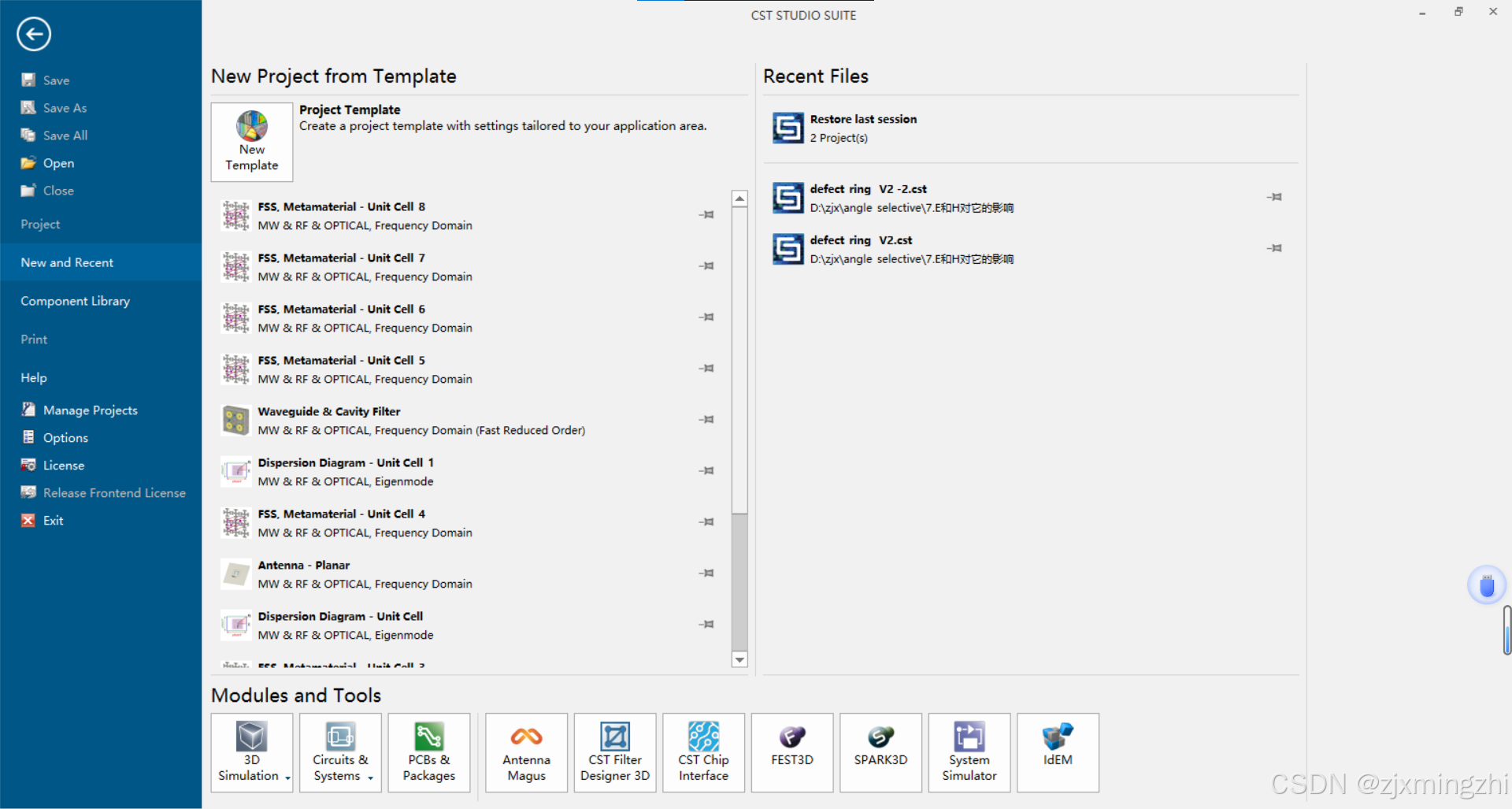Click the template list scroll up arrow
The width and height of the screenshot is (1512, 809).
(739, 199)
